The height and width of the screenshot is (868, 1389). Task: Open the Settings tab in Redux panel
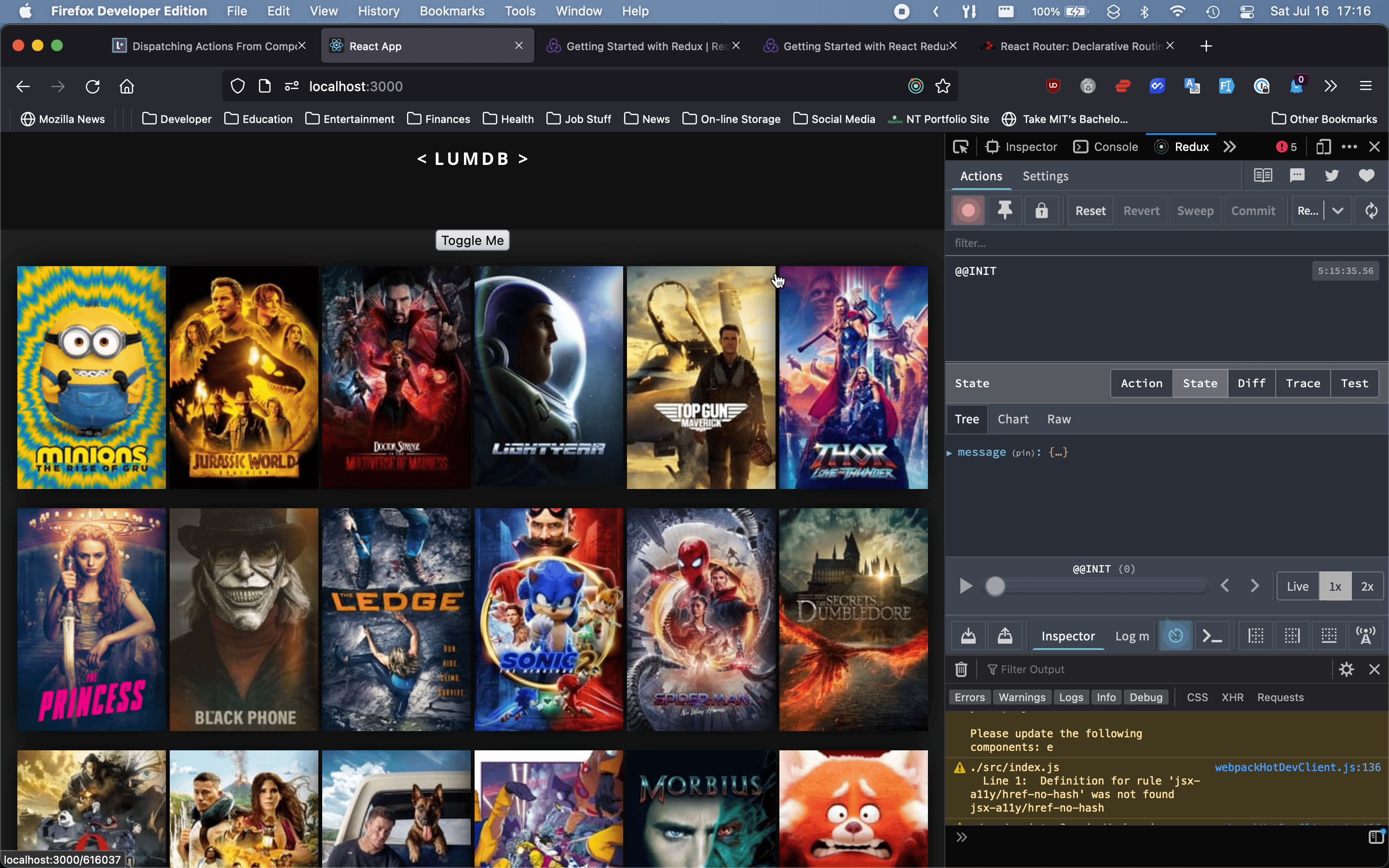(1045, 176)
